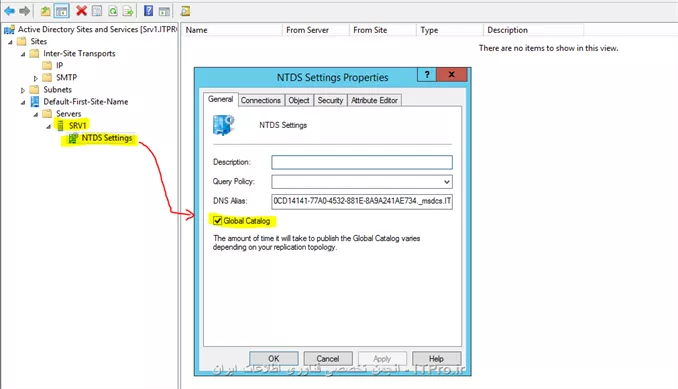This screenshot has width=678, height=389.
Task: Click the From Site column header
Action: (x=382, y=30)
